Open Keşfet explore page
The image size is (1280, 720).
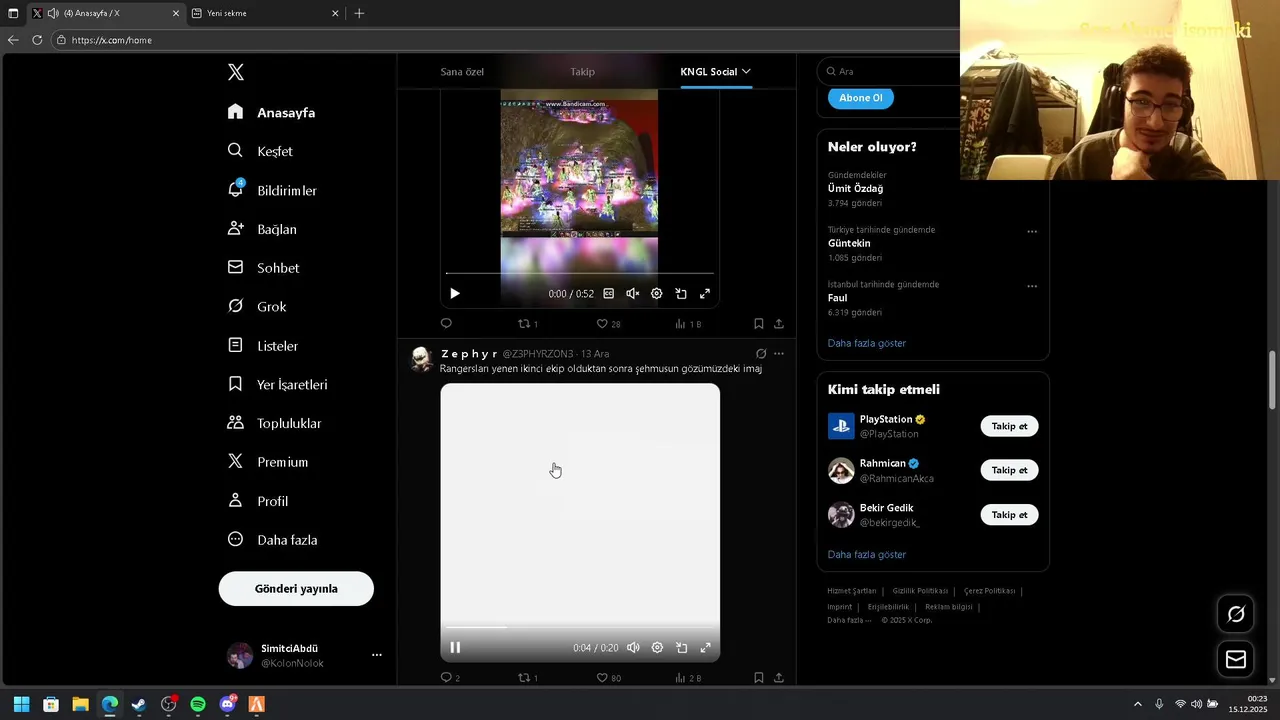coord(260,151)
